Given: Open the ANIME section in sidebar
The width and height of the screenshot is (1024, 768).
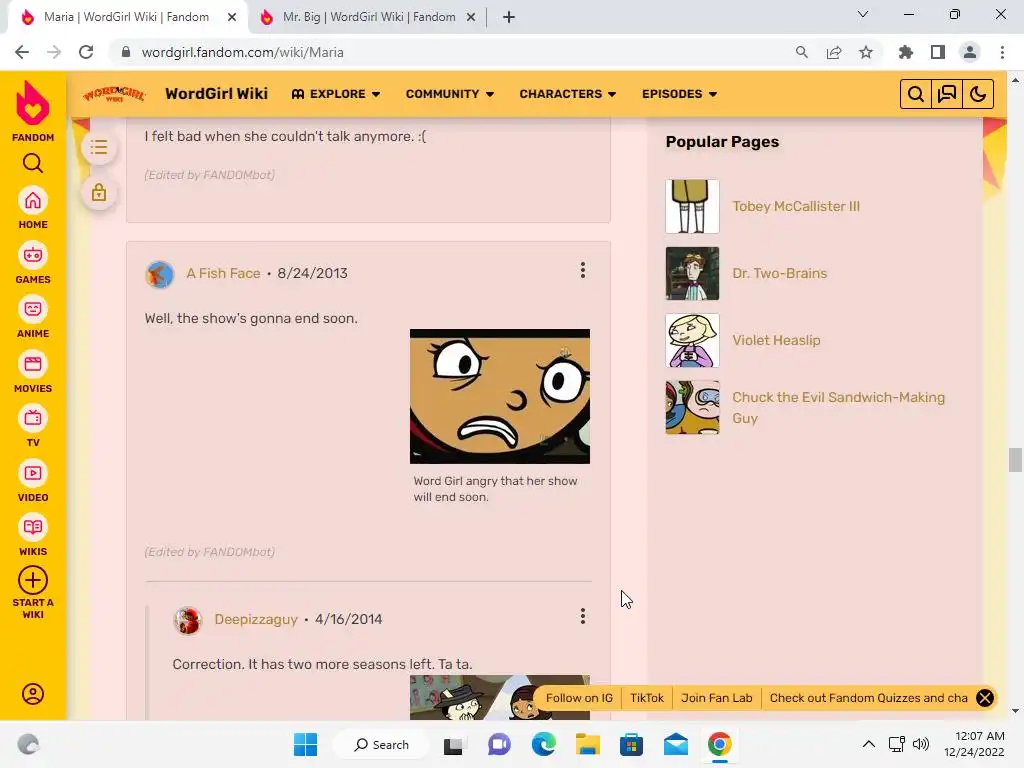Looking at the screenshot, I should (33, 317).
